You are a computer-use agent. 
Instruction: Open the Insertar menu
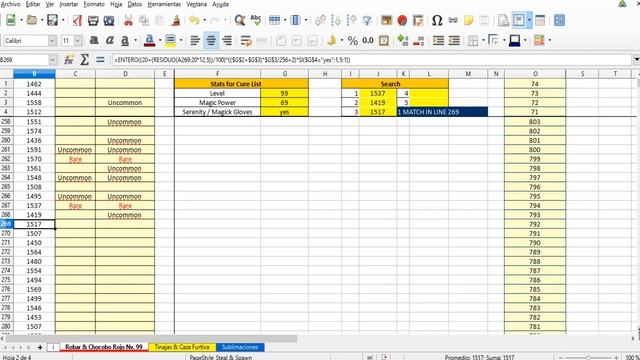(69, 4)
